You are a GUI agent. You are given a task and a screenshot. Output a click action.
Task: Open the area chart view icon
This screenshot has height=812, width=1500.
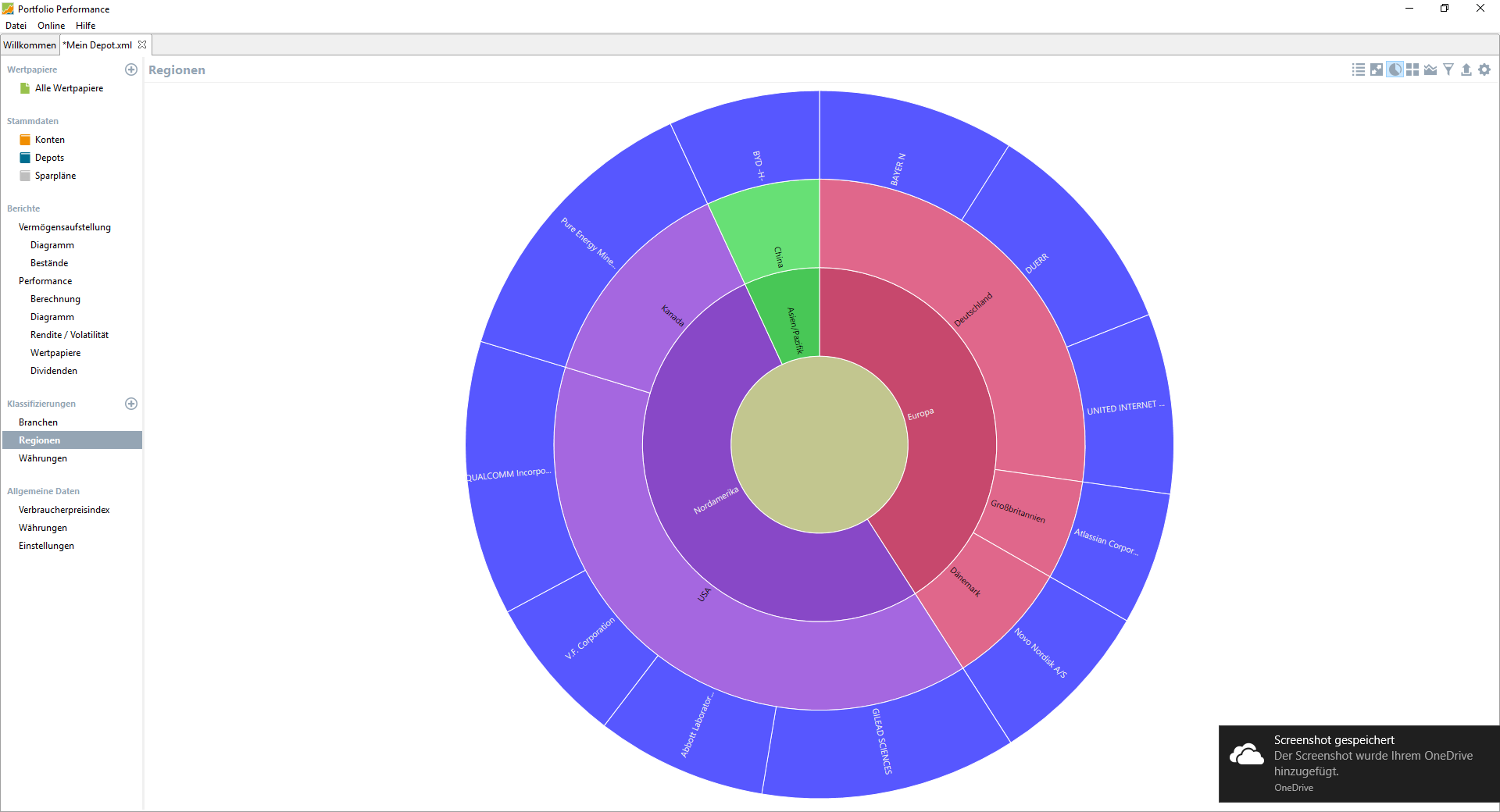click(x=1430, y=69)
